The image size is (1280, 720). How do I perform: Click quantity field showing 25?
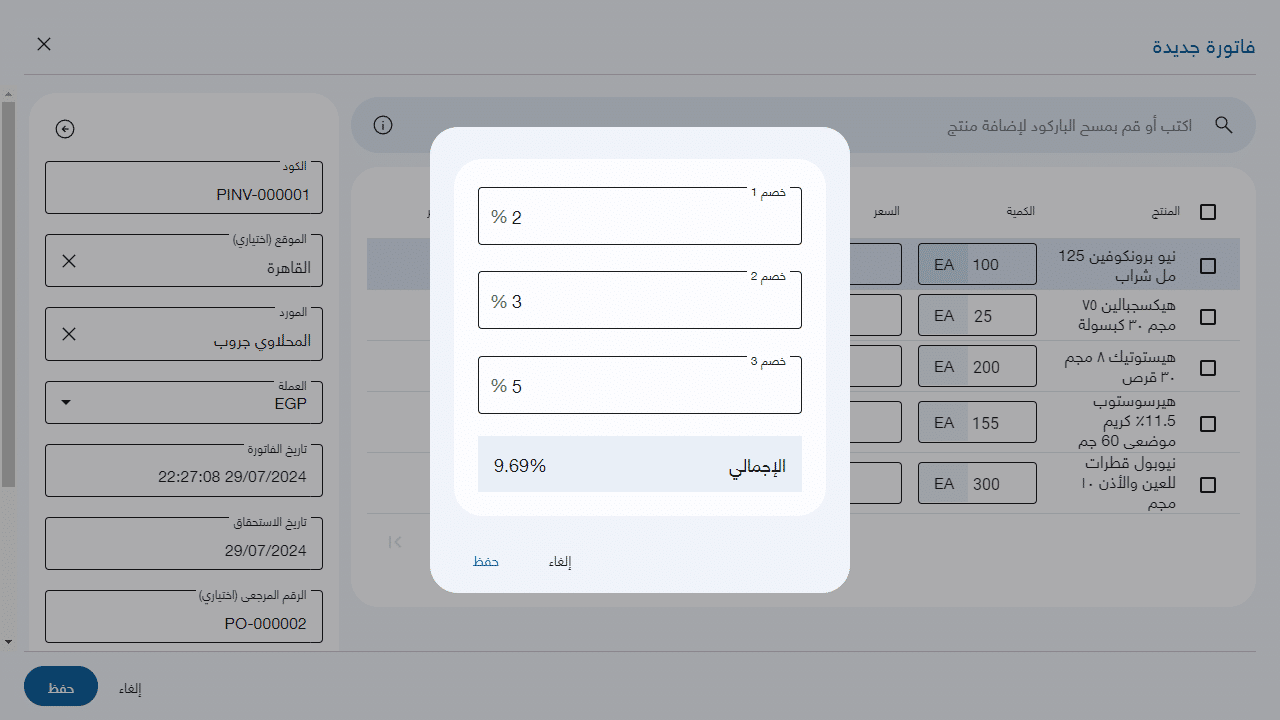coord(1002,315)
